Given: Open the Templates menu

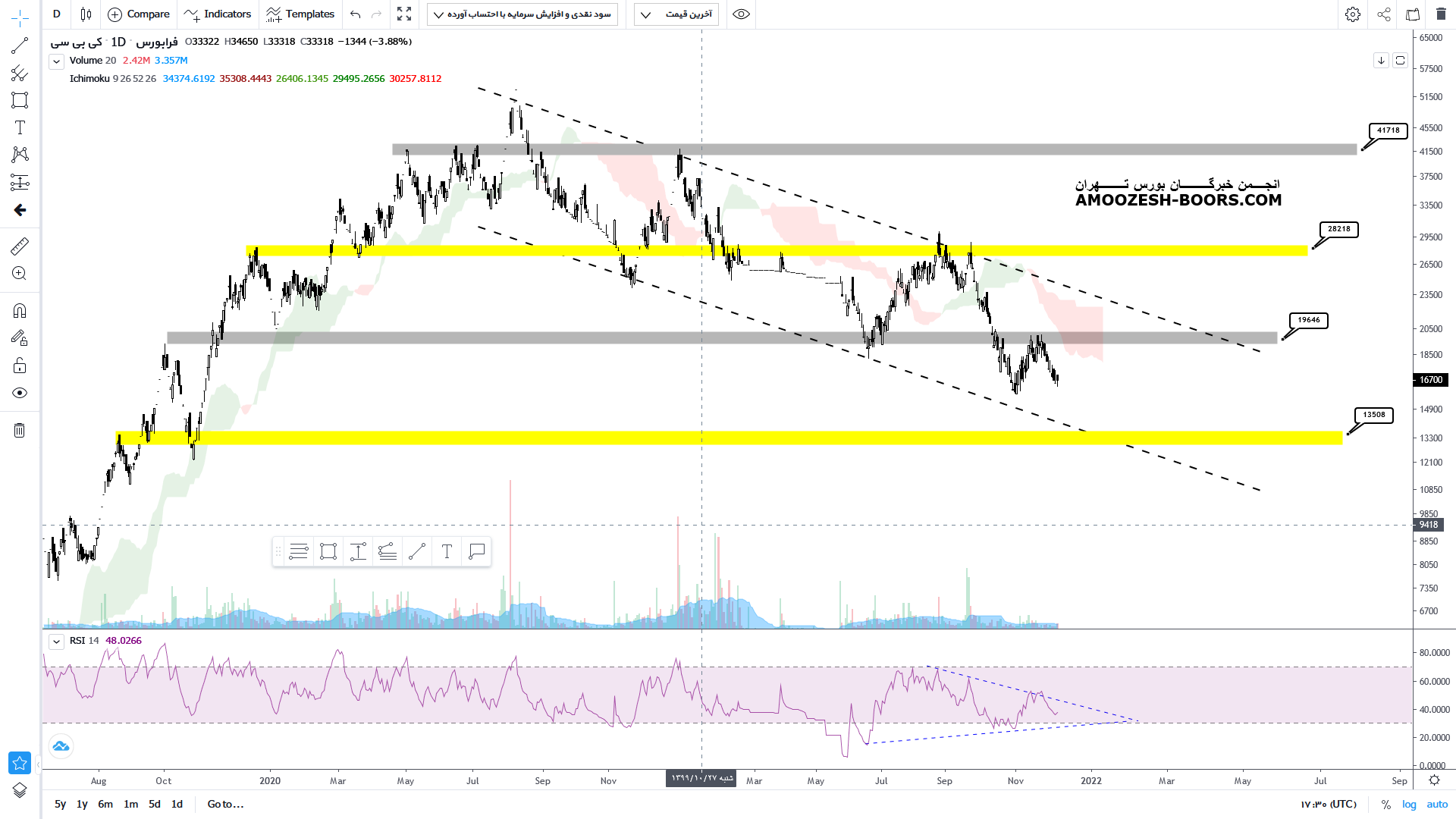Looking at the screenshot, I should pyautogui.click(x=300, y=14).
